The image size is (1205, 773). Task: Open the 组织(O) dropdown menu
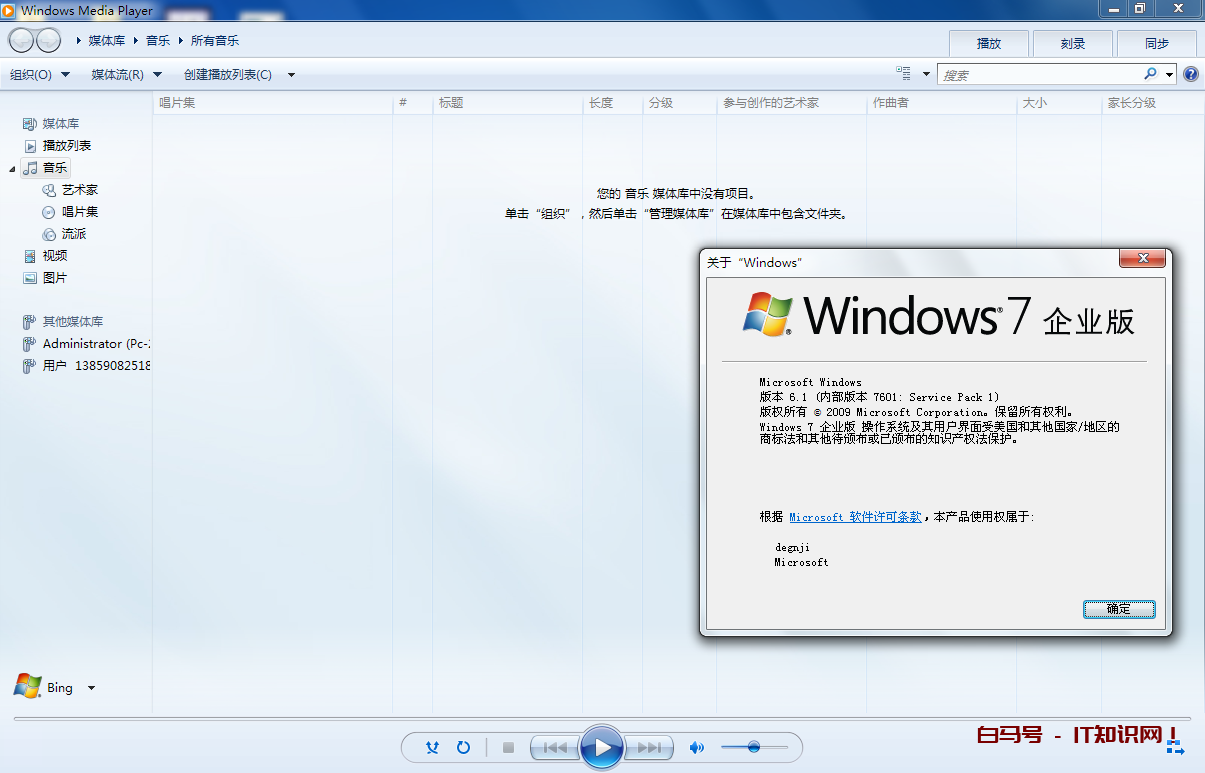click(x=40, y=75)
